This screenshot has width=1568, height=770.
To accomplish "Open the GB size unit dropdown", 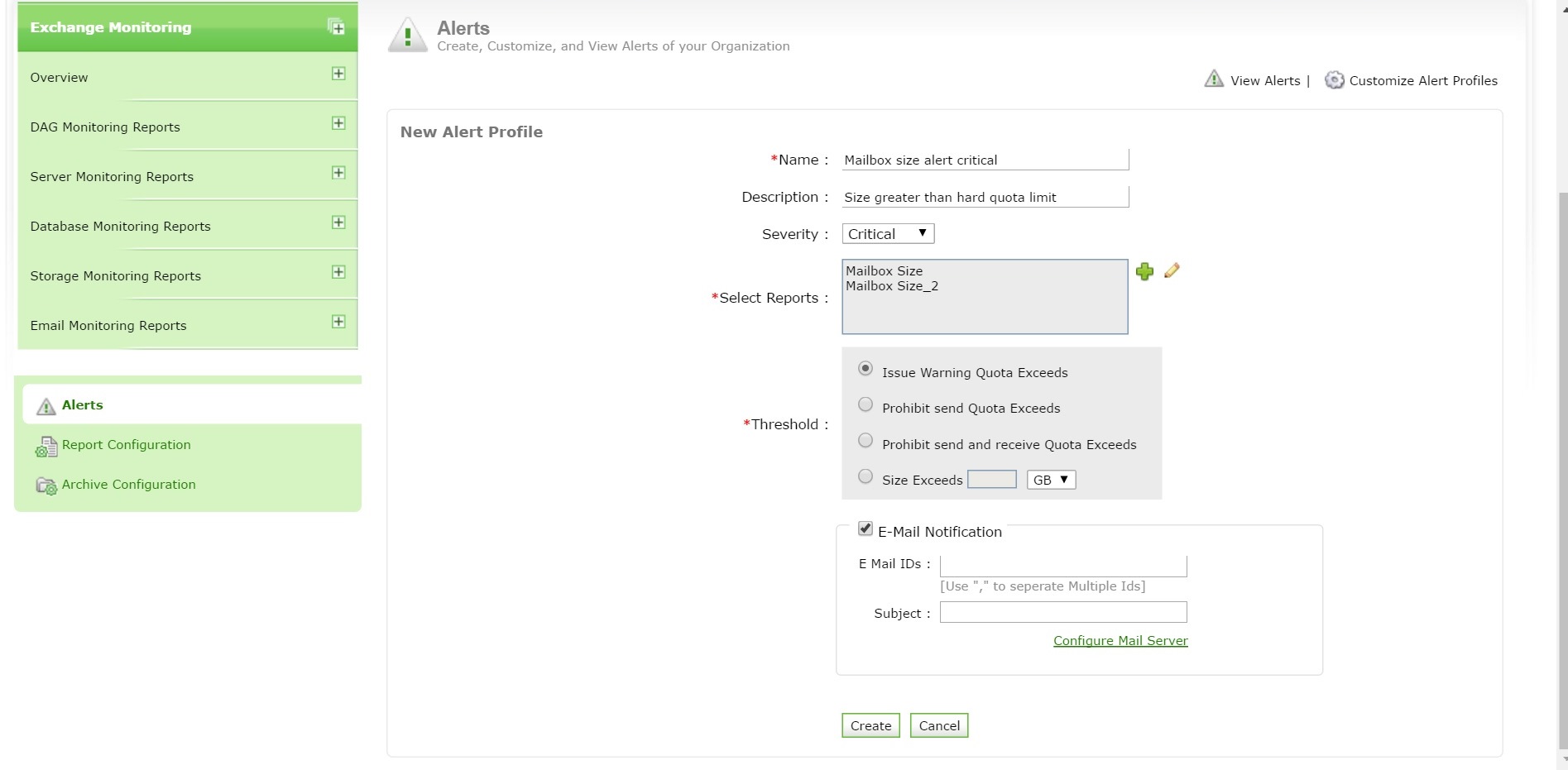I will click(x=1051, y=480).
